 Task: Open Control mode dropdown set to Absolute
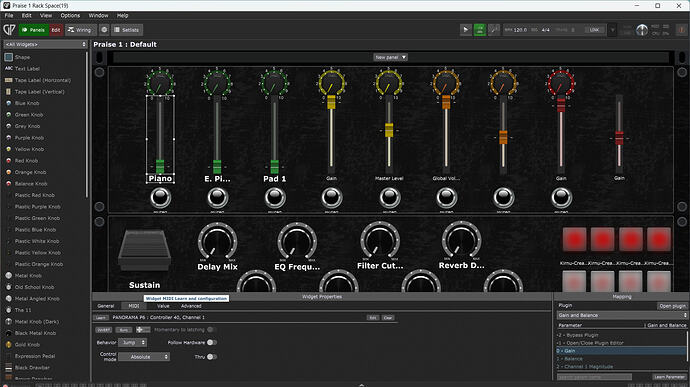pos(144,357)
